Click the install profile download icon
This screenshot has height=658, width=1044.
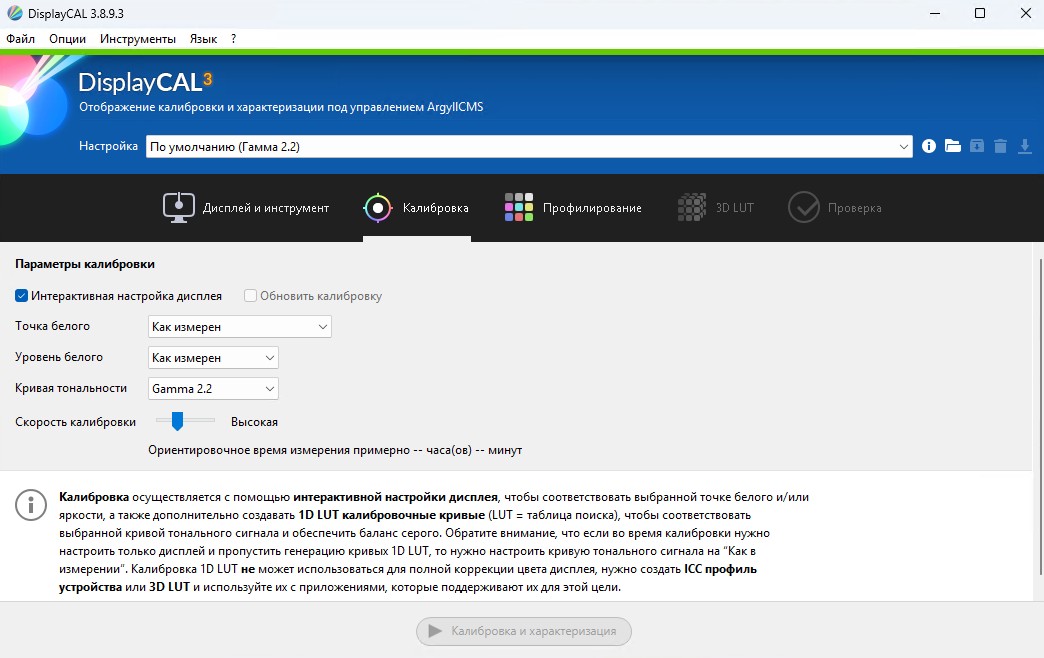click(1025, 147)
